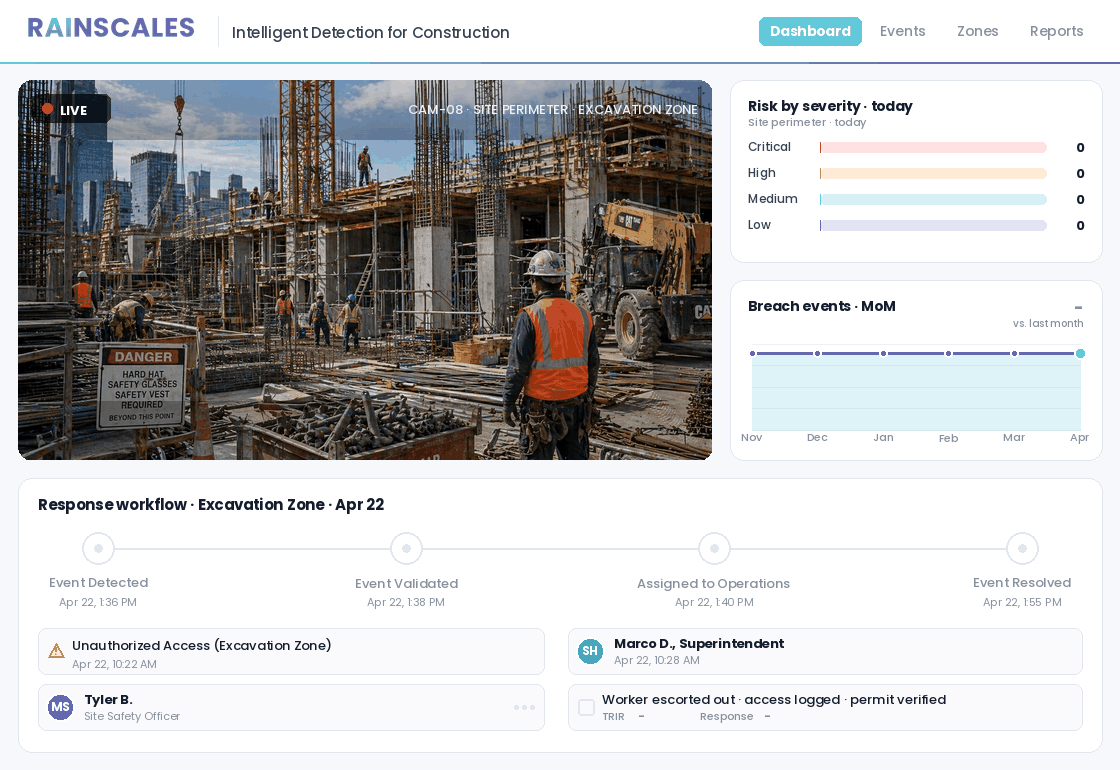
Task: Open details from the CAM-08 camera label
Action: point(553,110)
